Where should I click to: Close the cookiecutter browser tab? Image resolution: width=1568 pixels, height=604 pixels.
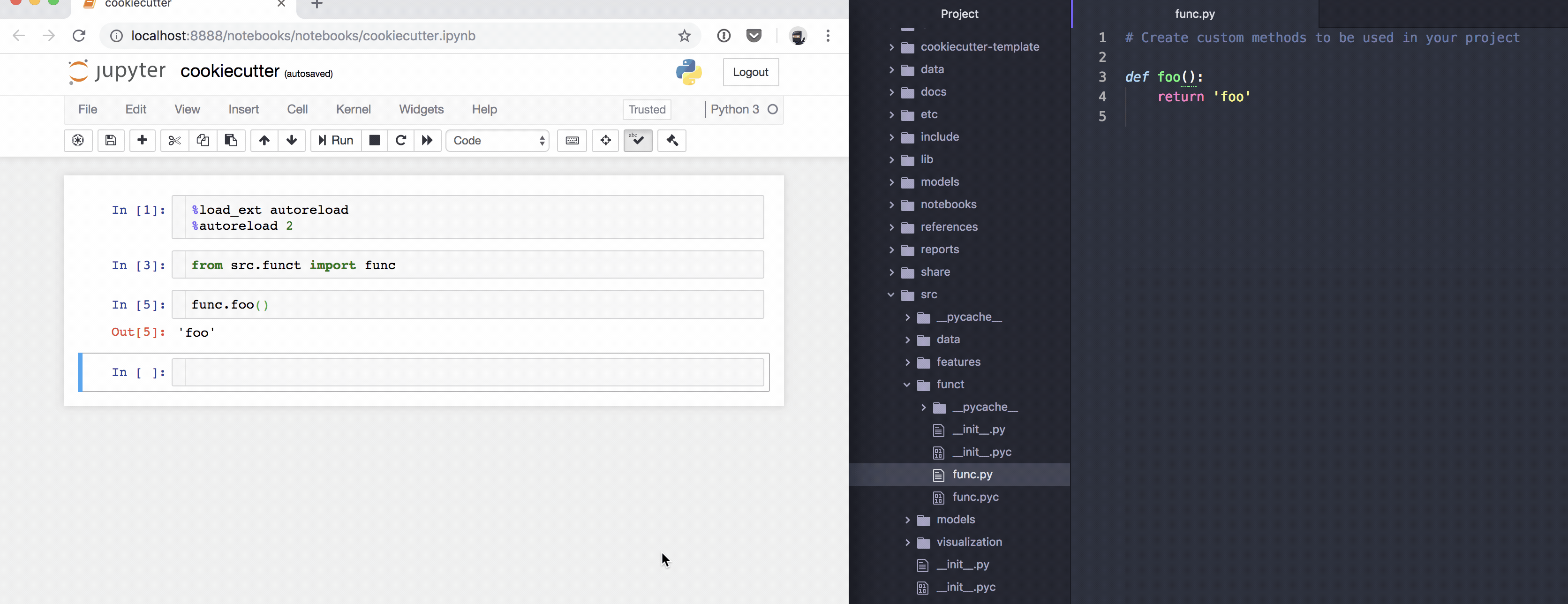(281, 4)
